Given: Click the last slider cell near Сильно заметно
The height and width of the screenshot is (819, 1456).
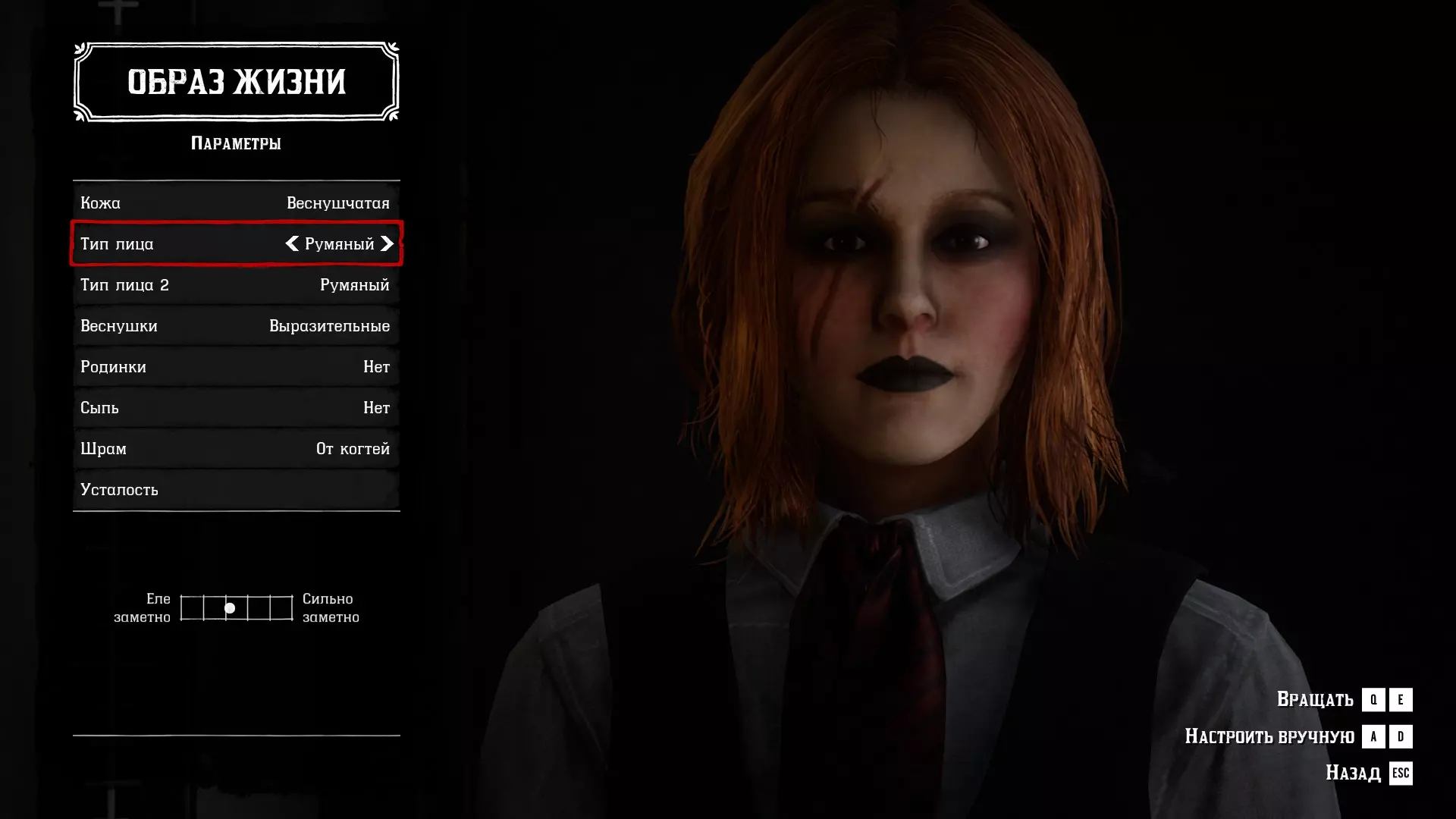Looking at the screenshot, I should coord(281,608).
